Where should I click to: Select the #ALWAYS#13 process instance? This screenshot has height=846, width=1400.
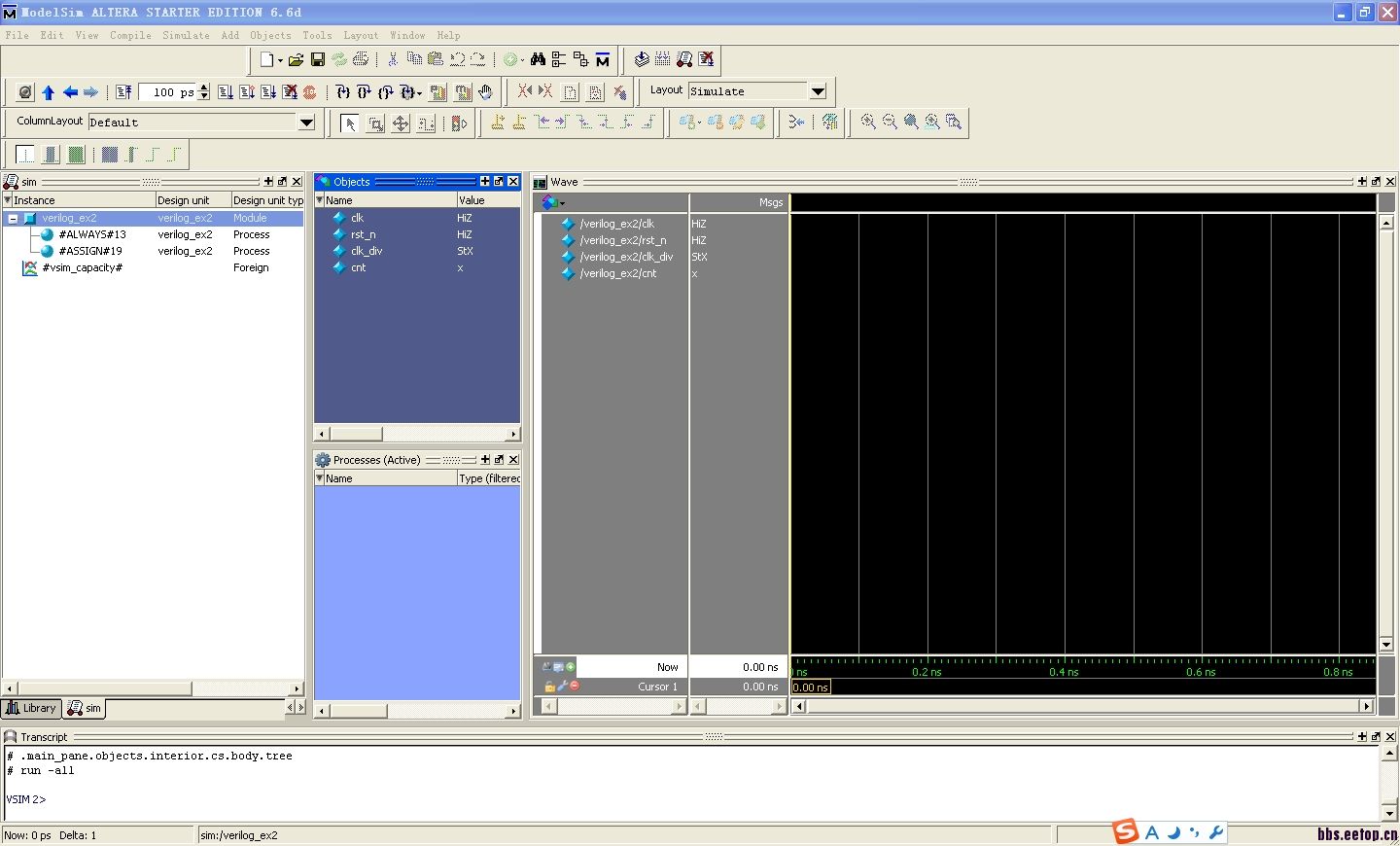click(91, 234)
